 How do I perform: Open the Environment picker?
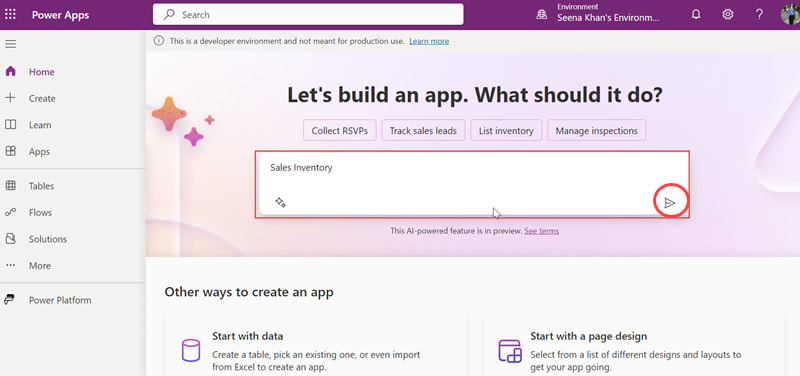(x=598, y=14)
